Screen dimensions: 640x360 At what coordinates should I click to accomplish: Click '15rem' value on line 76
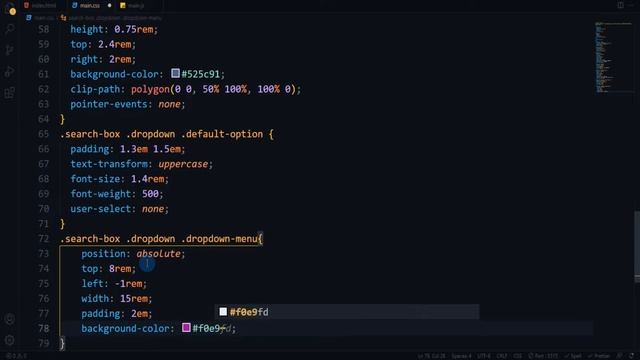[x=133, y=299]
